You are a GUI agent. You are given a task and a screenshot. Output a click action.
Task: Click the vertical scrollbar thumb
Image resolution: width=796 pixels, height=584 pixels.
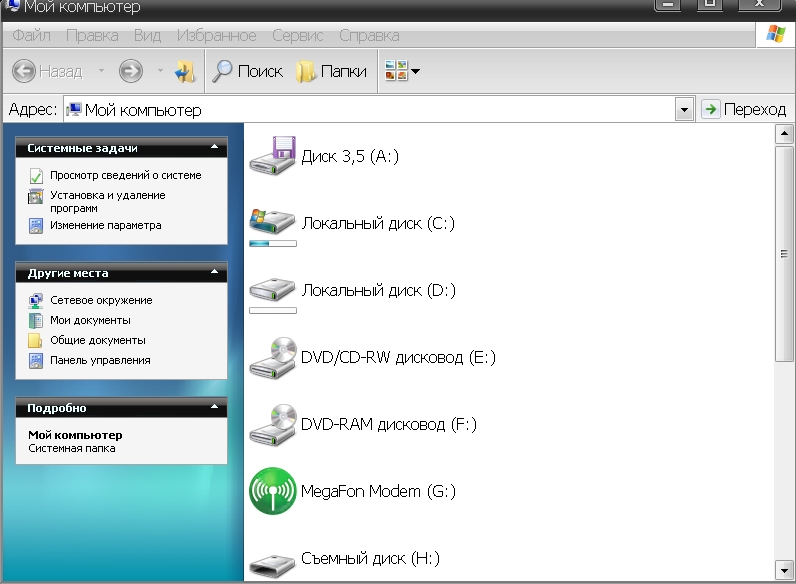784,254
